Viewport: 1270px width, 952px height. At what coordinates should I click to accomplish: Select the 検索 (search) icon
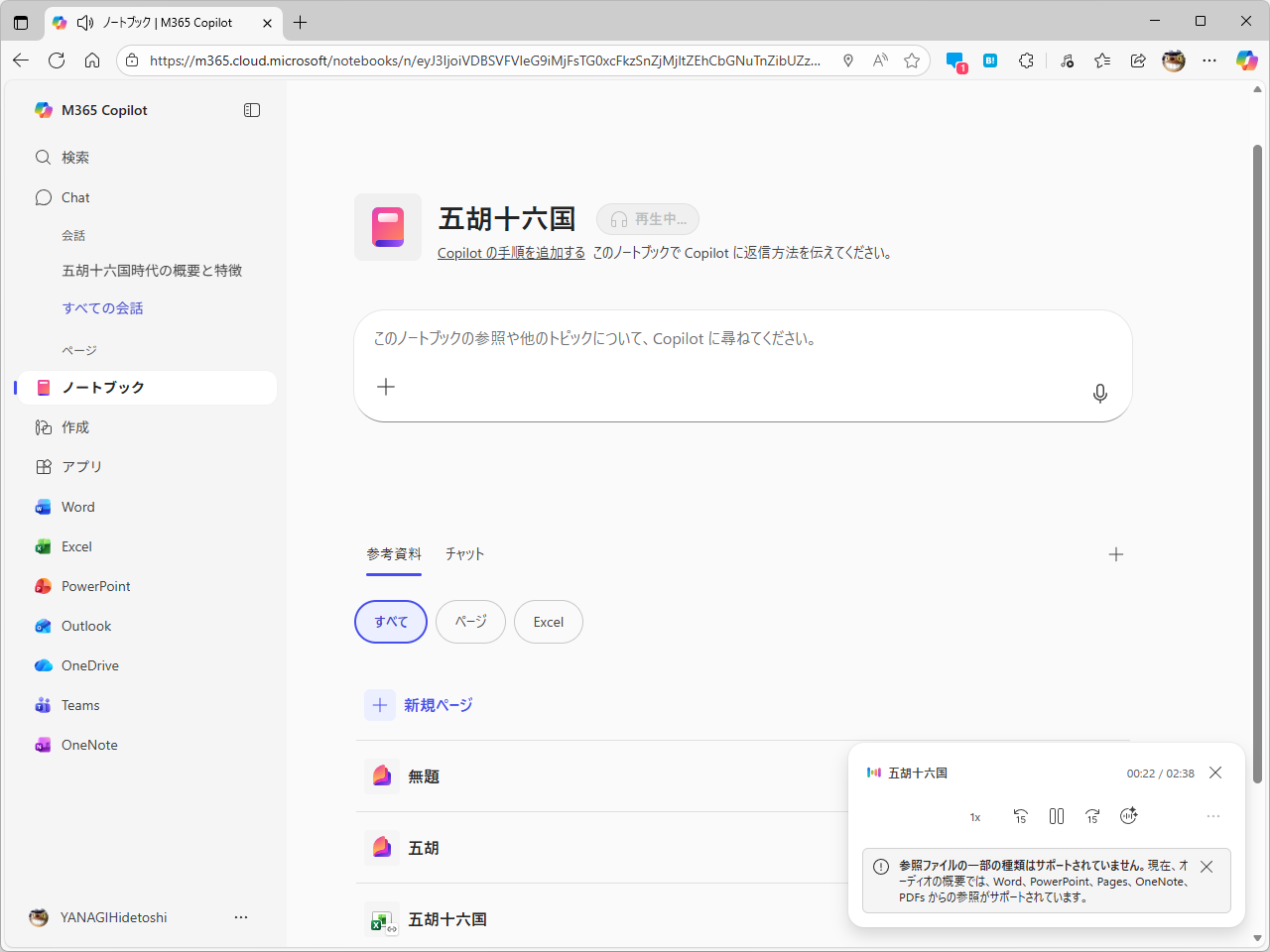[43, 157]
